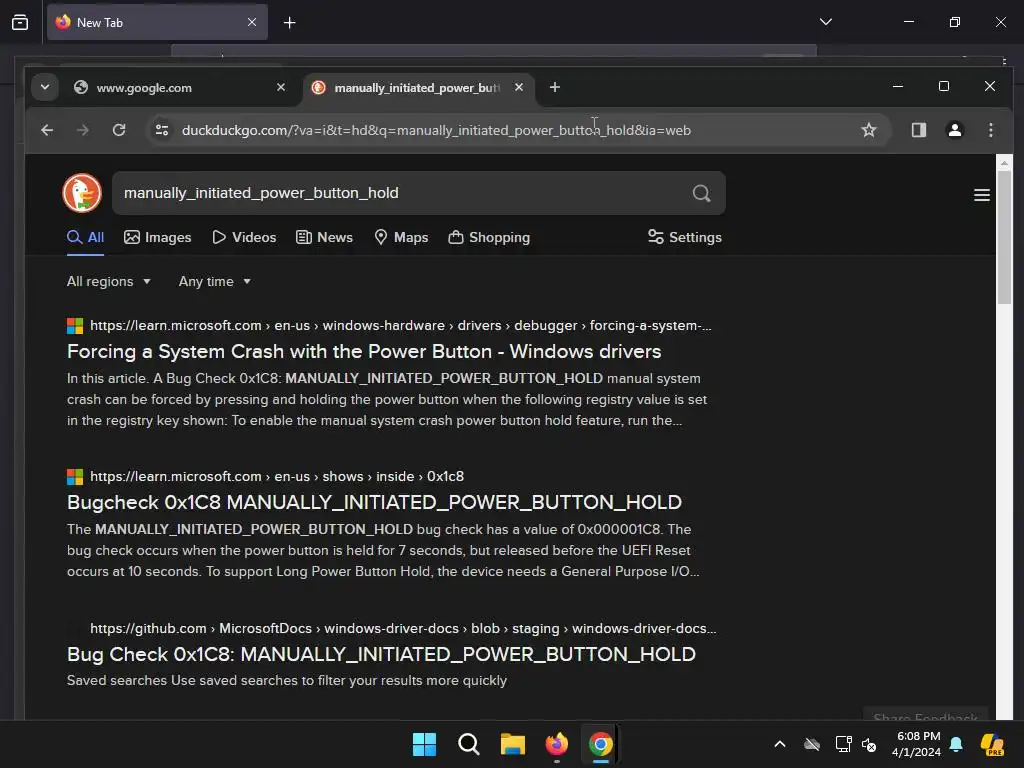Click the OneDrive tray icon
This screenshot has width=1024, height=768.
[812, 744]
